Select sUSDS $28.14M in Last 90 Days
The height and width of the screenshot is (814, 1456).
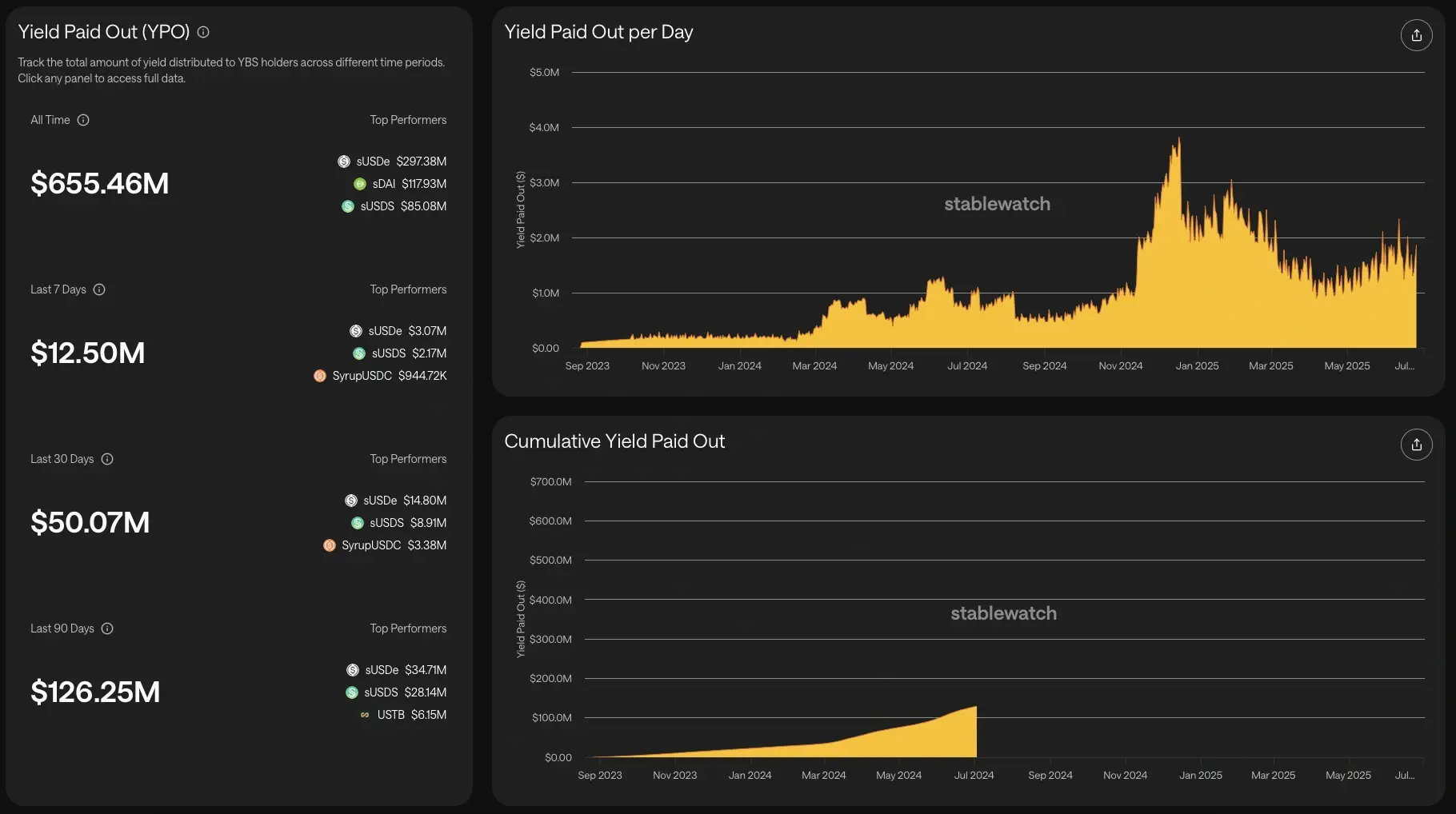point(396,692)
